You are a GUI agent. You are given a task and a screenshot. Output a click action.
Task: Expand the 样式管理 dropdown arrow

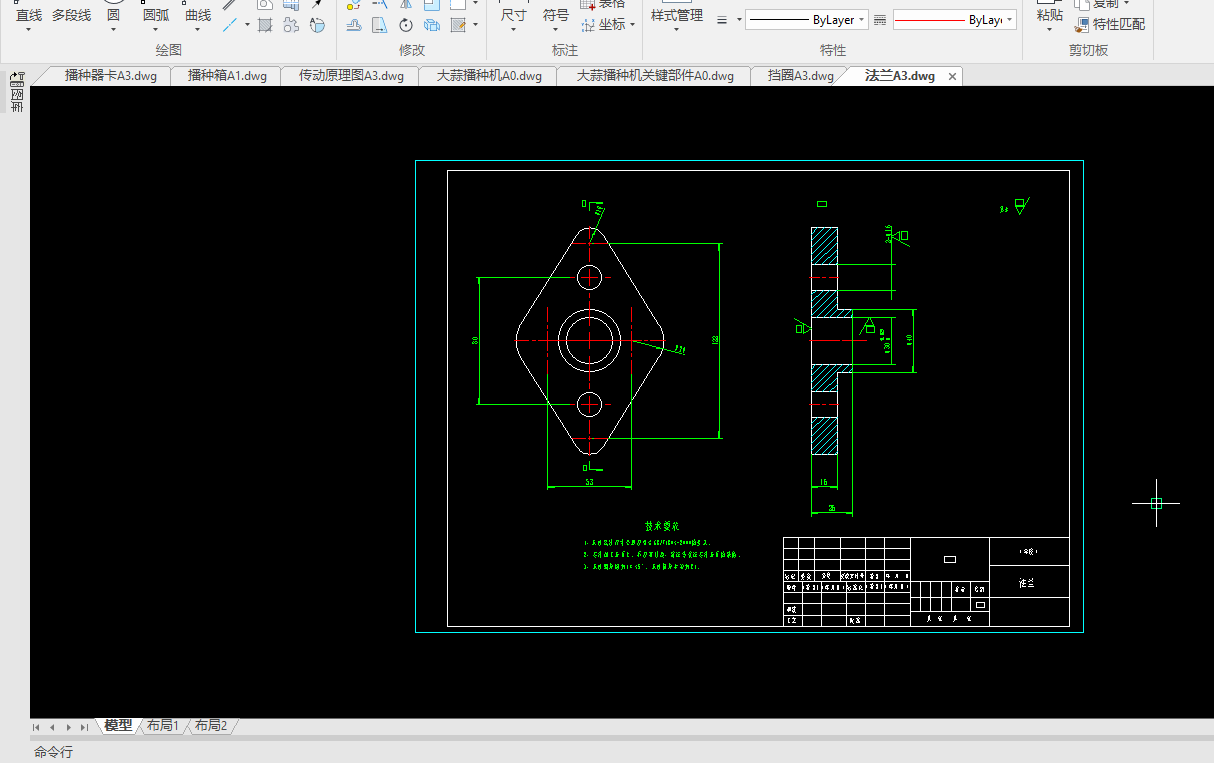pos(677,30)
